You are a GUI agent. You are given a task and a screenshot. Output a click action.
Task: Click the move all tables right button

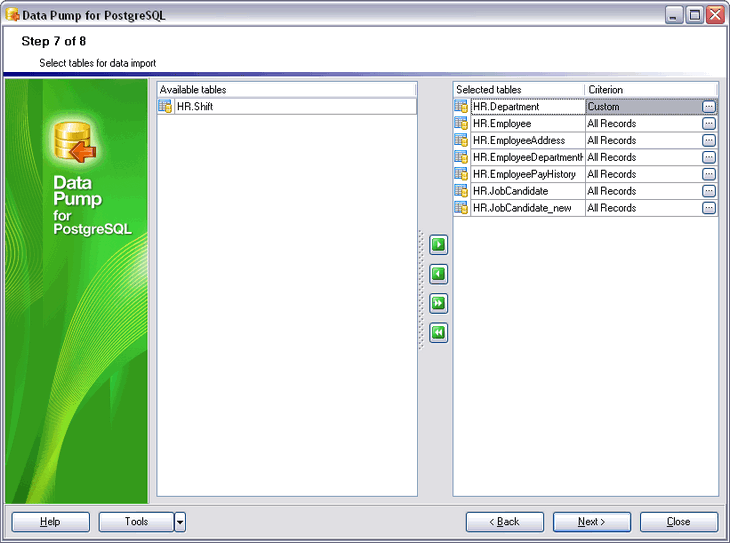(438, 303)
